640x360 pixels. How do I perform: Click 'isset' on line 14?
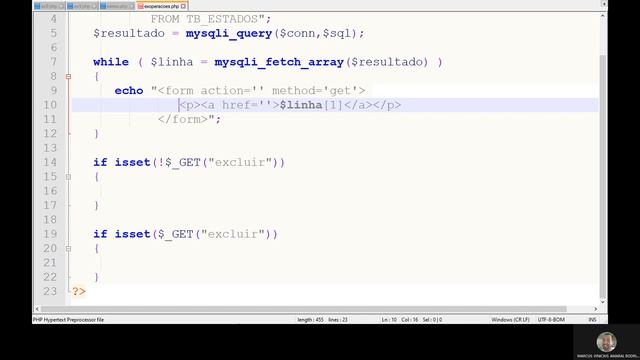133,162
